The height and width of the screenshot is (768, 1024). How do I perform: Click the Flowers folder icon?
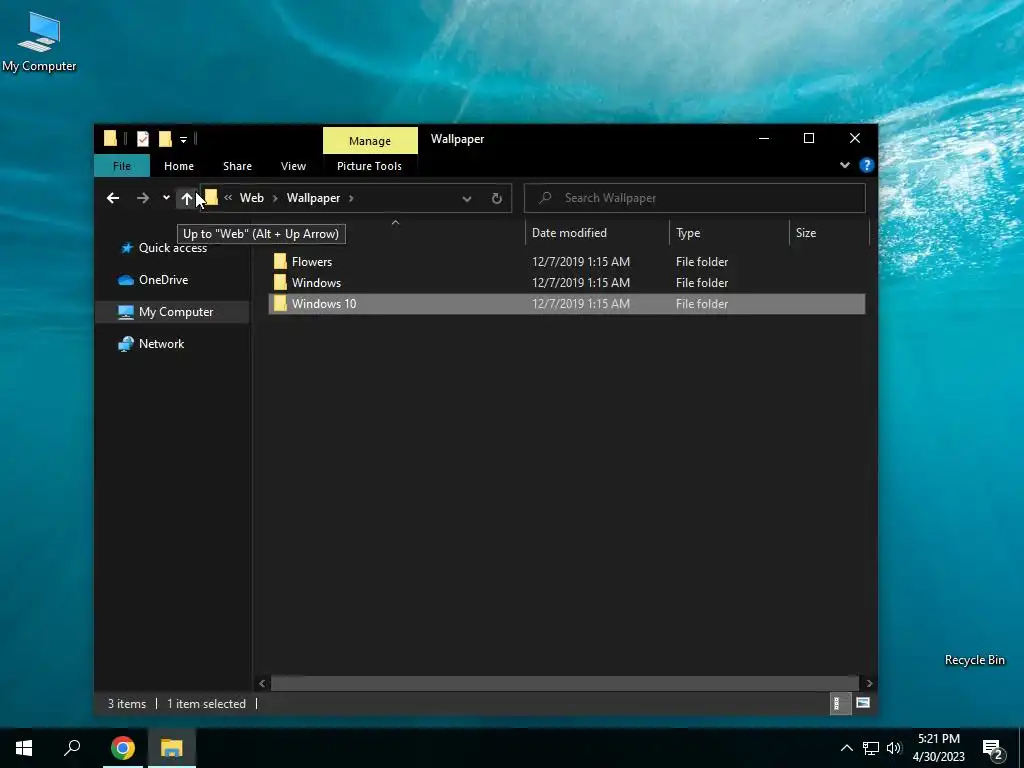280,262
